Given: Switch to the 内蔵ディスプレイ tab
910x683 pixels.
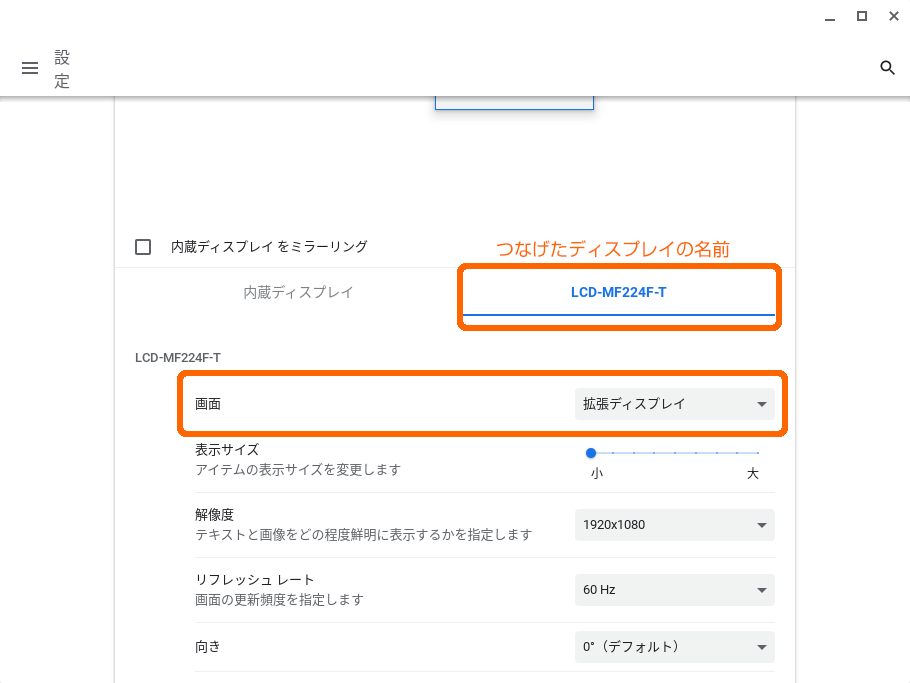Looking at the screenshot, I should 298,293.
